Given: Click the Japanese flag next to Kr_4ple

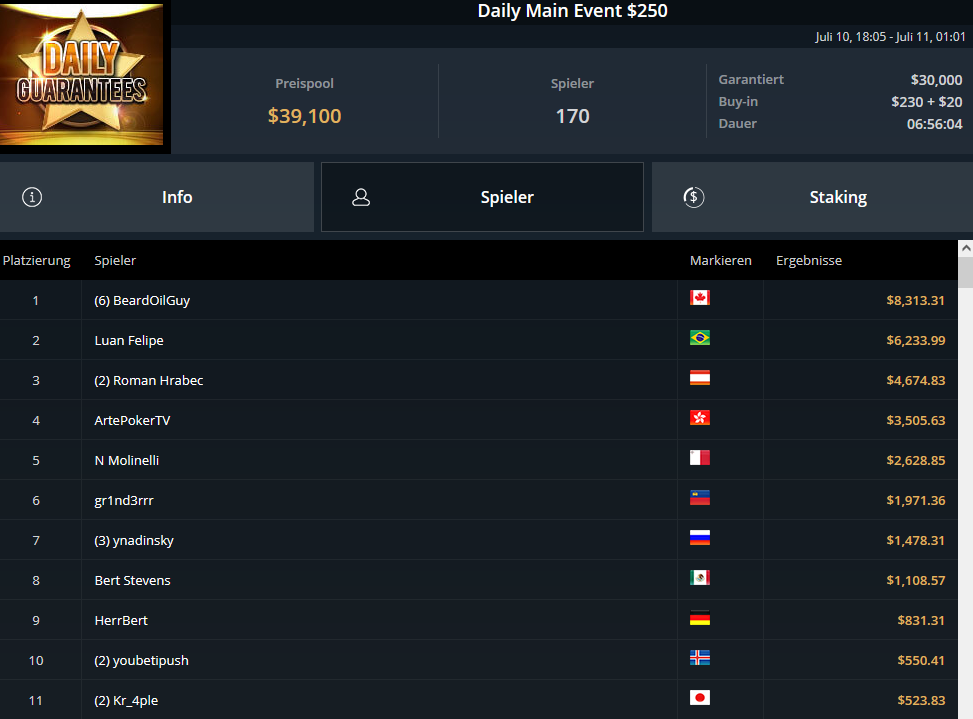Looking at the screenshot, I should (699, 698).
